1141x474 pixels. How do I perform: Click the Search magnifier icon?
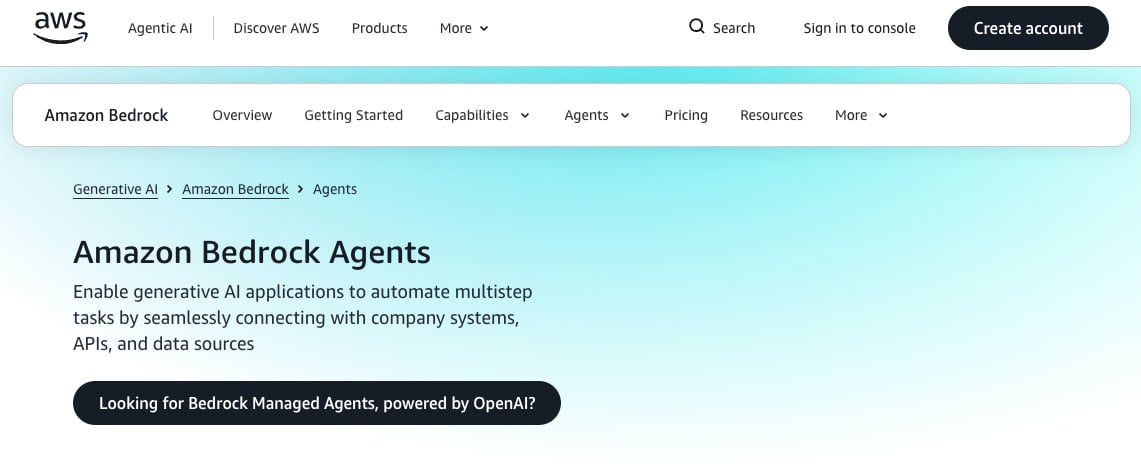[696, 27]
